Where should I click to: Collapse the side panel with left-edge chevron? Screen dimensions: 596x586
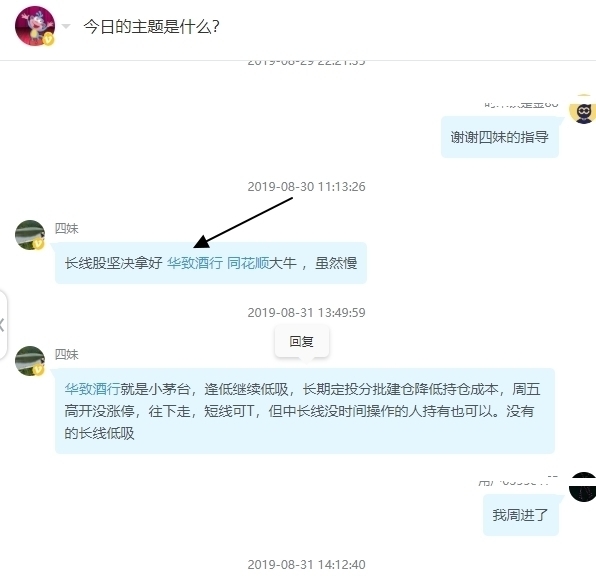2,325
